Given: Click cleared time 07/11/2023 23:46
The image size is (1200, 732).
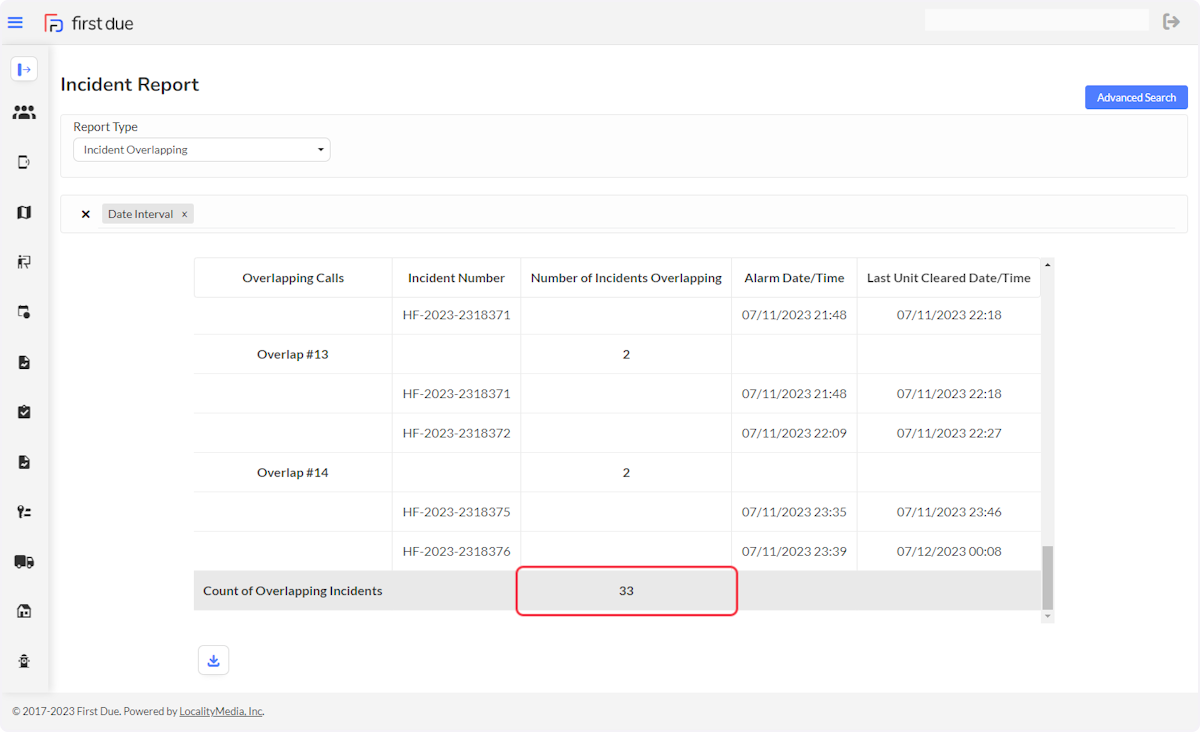Looking at the screenshot, I should pyautogui.click(x=949, y=512).
